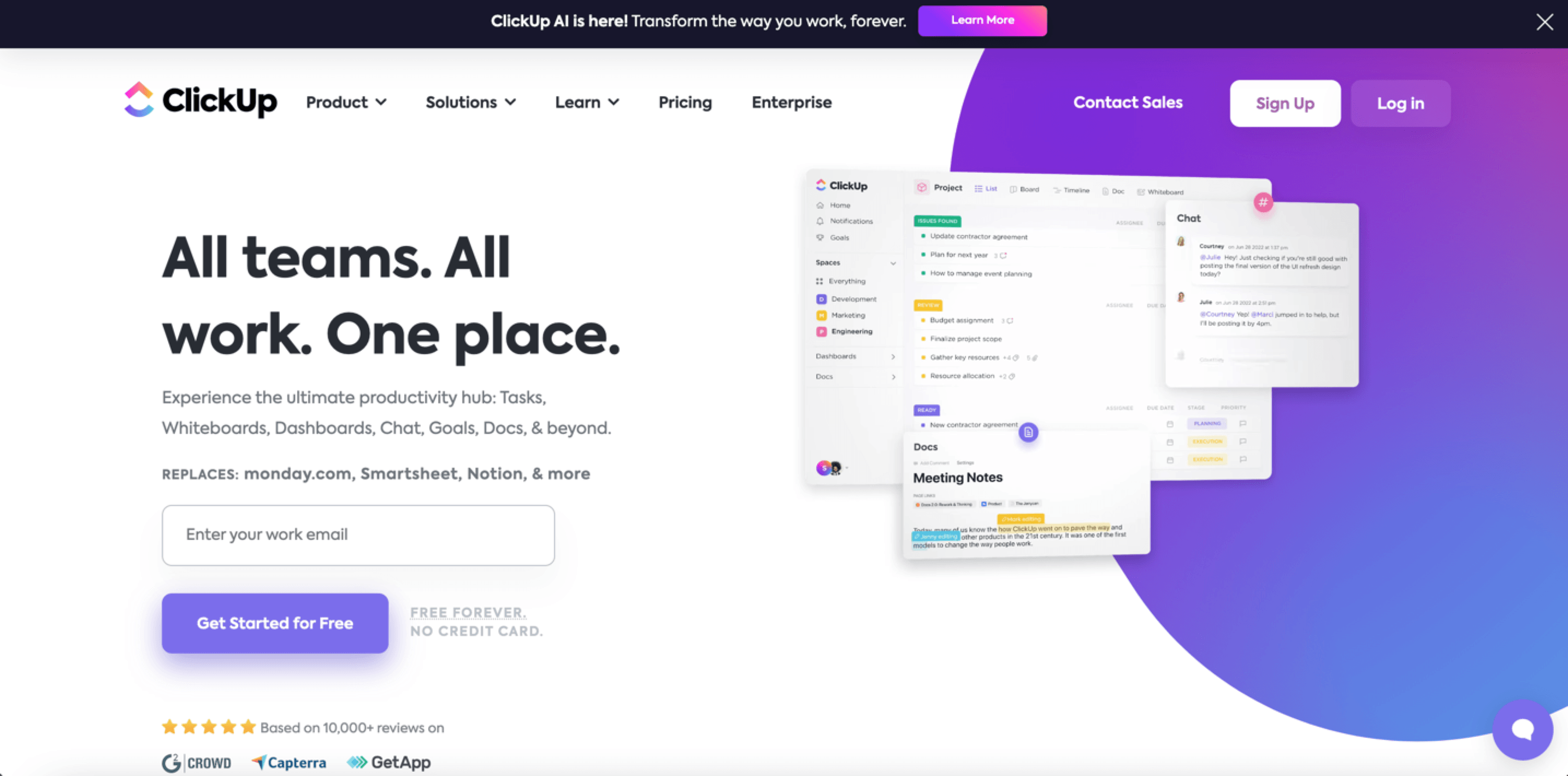Screen dimensions: 1568x776
Task: Click the Get Started for Free button
Action: (275, 623)
